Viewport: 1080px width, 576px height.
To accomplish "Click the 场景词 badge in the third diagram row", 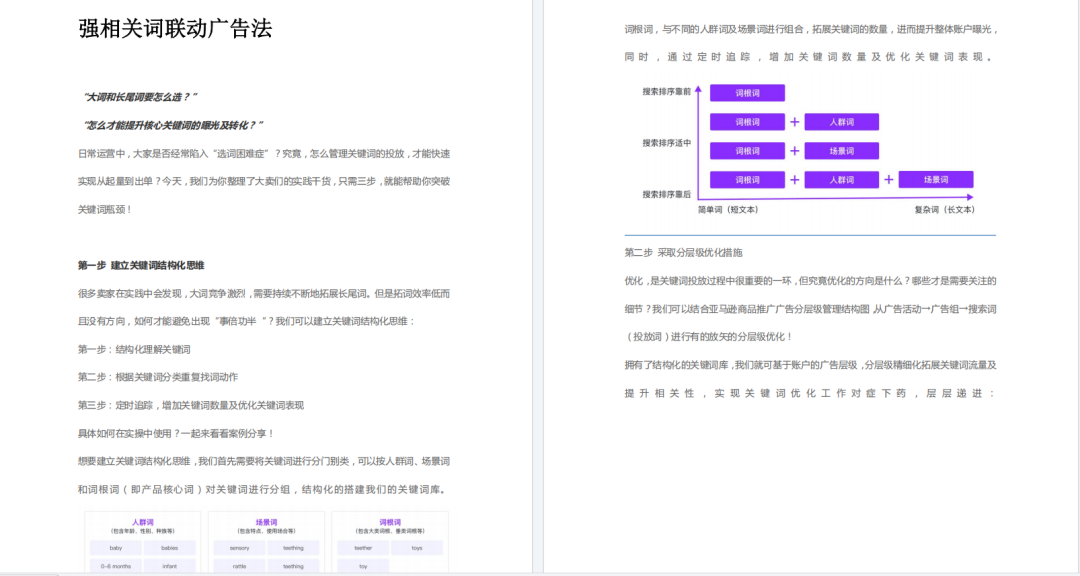I will tap(841, 150).
